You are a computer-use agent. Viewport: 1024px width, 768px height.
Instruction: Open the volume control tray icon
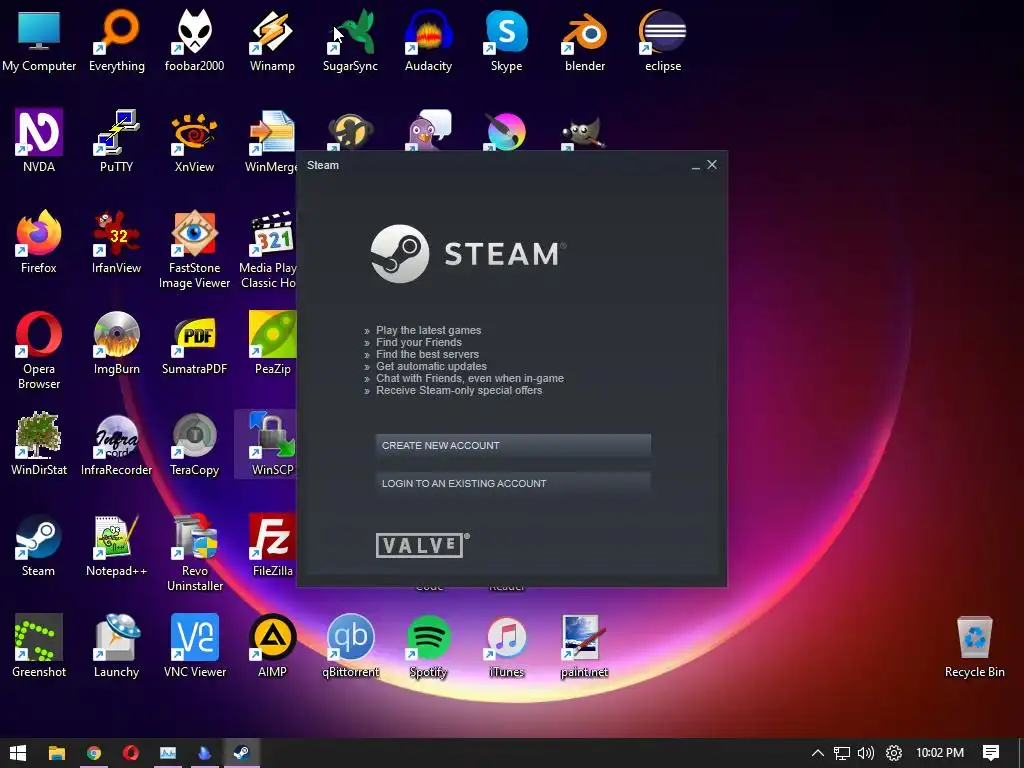[x=866, y=753]
